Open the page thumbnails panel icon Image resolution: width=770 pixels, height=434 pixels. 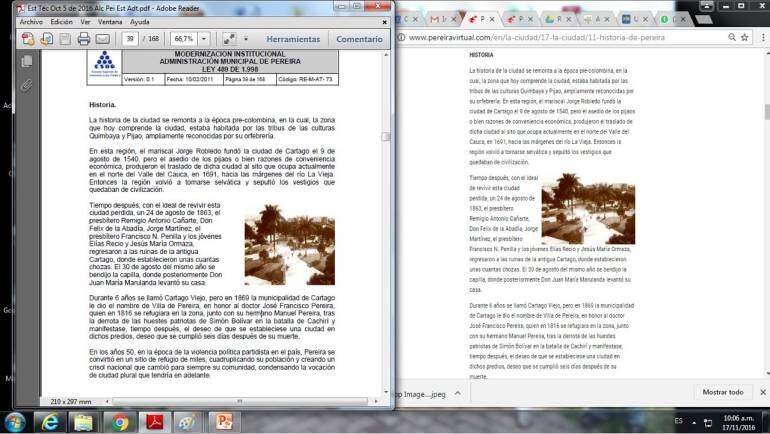27,61
